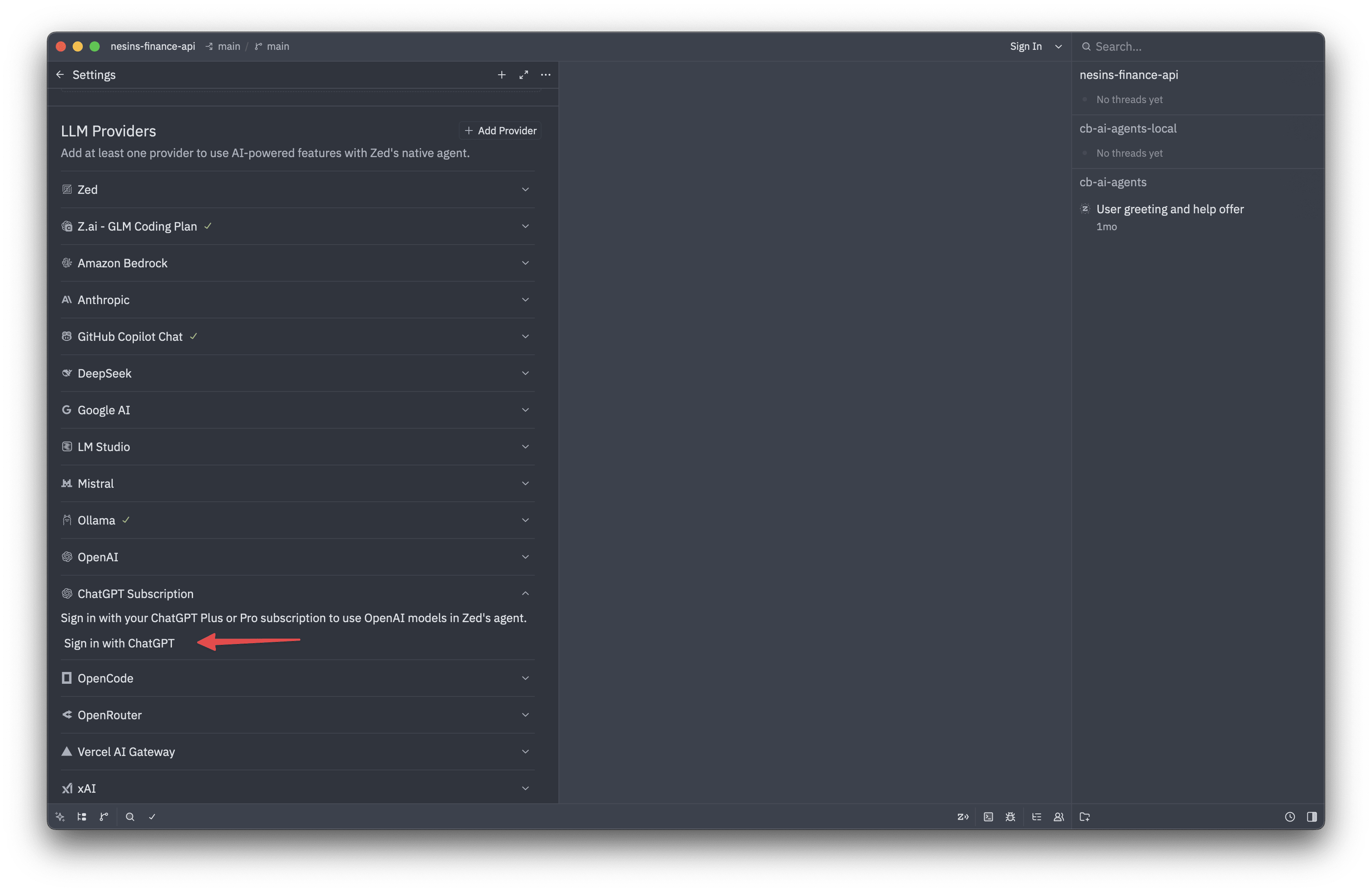The height and width of the screenshot is (892, 1372).
Task: Select the cb-ai-agents project group
Action: pyautogui.click(x=1113, y=182)
